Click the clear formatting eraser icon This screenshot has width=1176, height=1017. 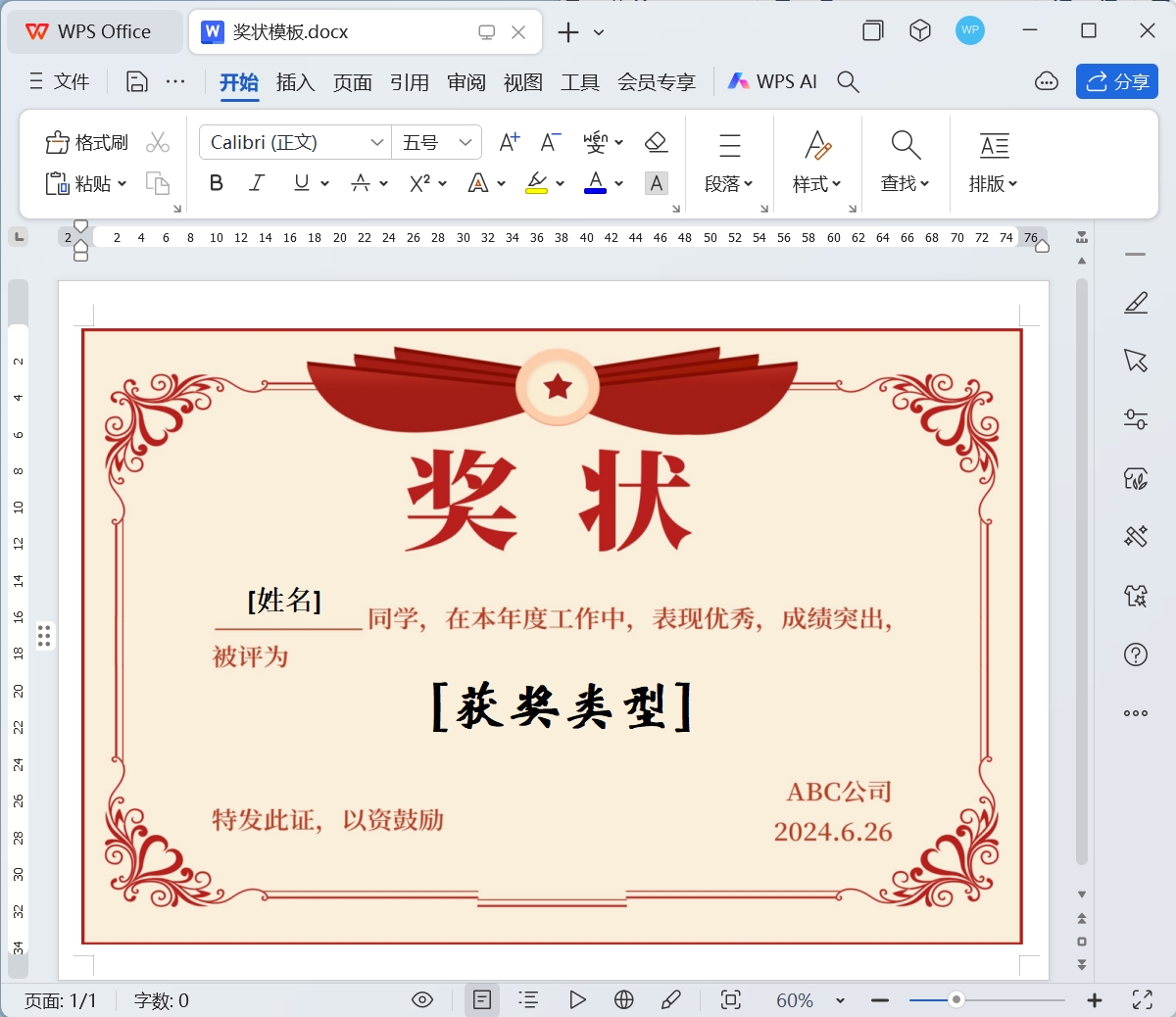tap(656, 143)
